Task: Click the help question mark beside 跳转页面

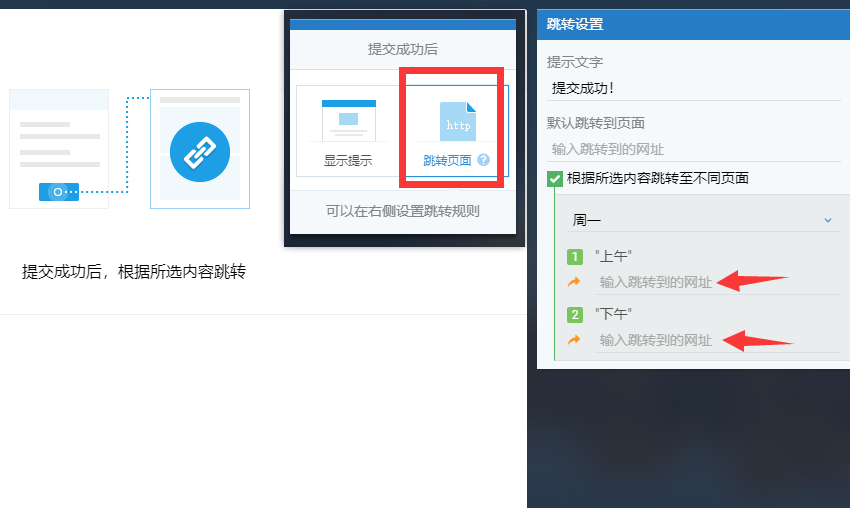Action: coord(484,160)
